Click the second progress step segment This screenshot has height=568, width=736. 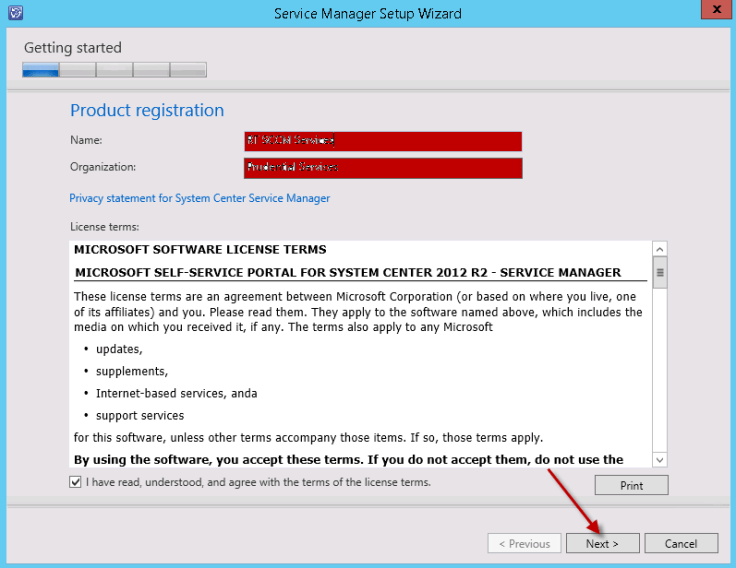tap(78, 70)
